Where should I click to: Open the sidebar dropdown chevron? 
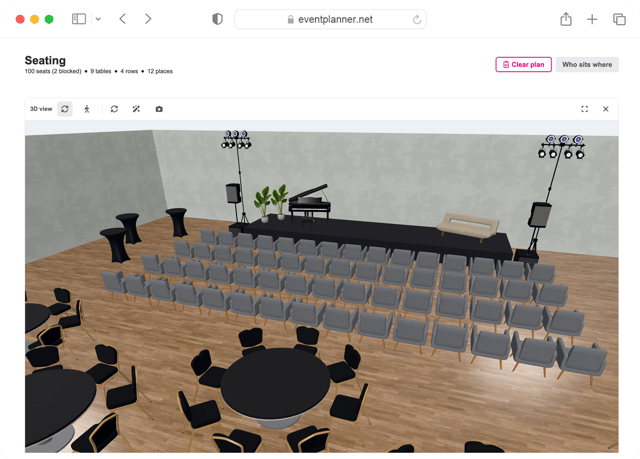(98, 19)
